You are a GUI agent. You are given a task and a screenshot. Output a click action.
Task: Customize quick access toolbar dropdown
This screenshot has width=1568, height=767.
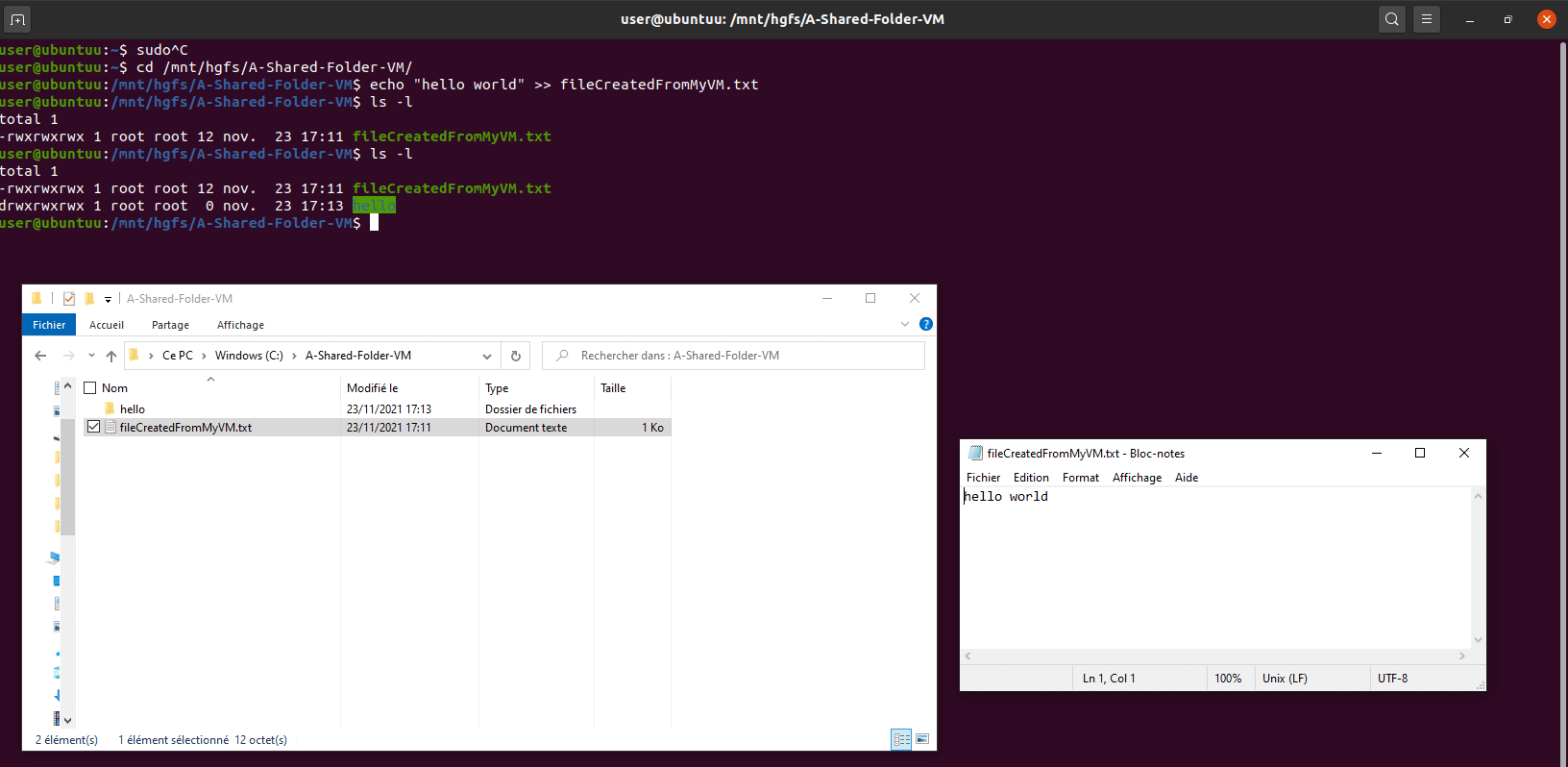tap(108, 299)
